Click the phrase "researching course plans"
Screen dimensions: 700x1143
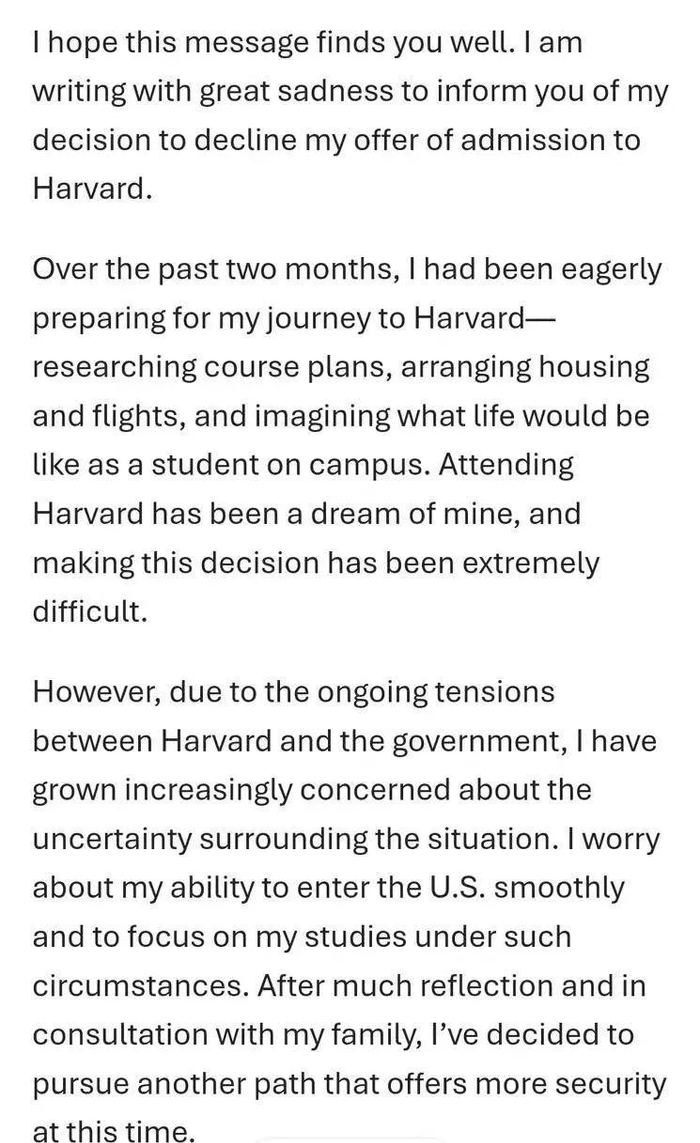click(211, 367)
